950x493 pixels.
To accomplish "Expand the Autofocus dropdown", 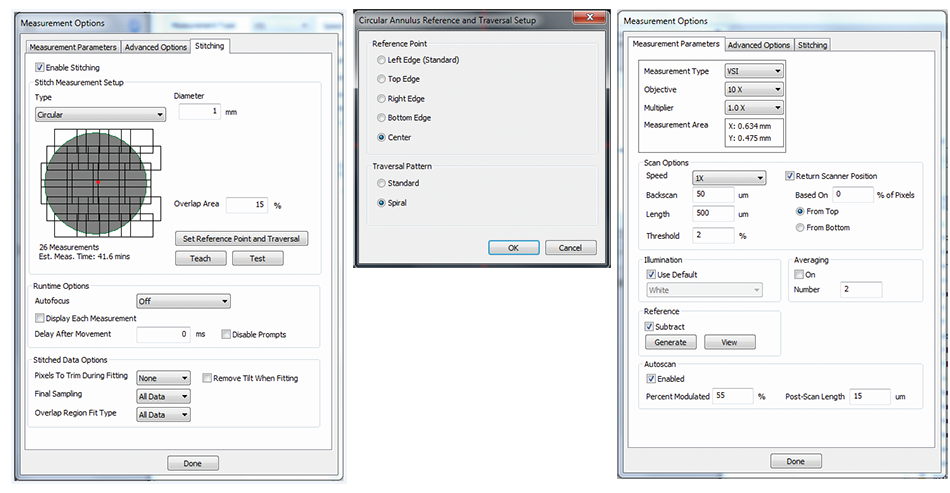I will tap(183, 301).
